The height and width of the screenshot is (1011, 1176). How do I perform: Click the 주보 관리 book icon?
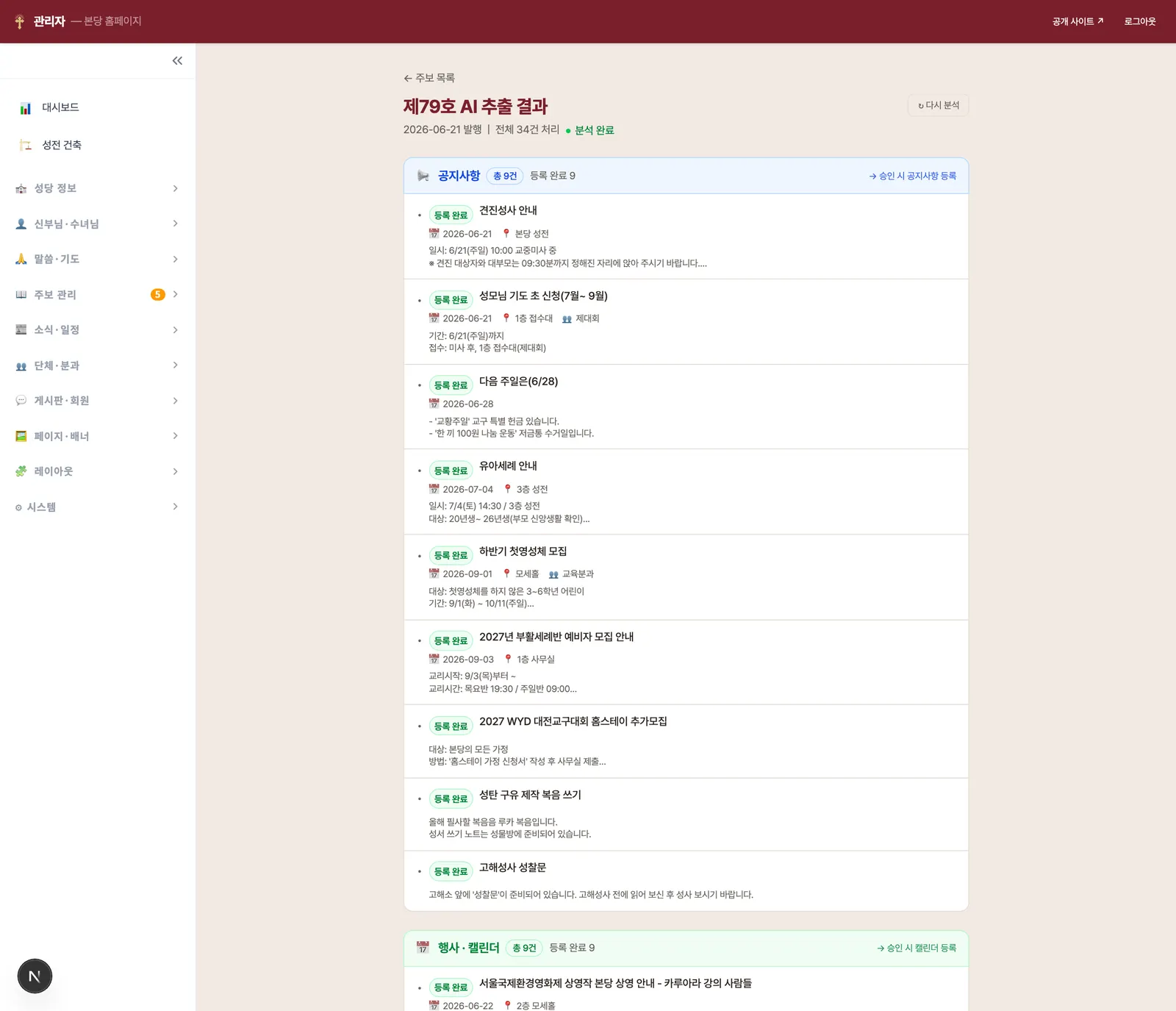(x=21, y=295)
